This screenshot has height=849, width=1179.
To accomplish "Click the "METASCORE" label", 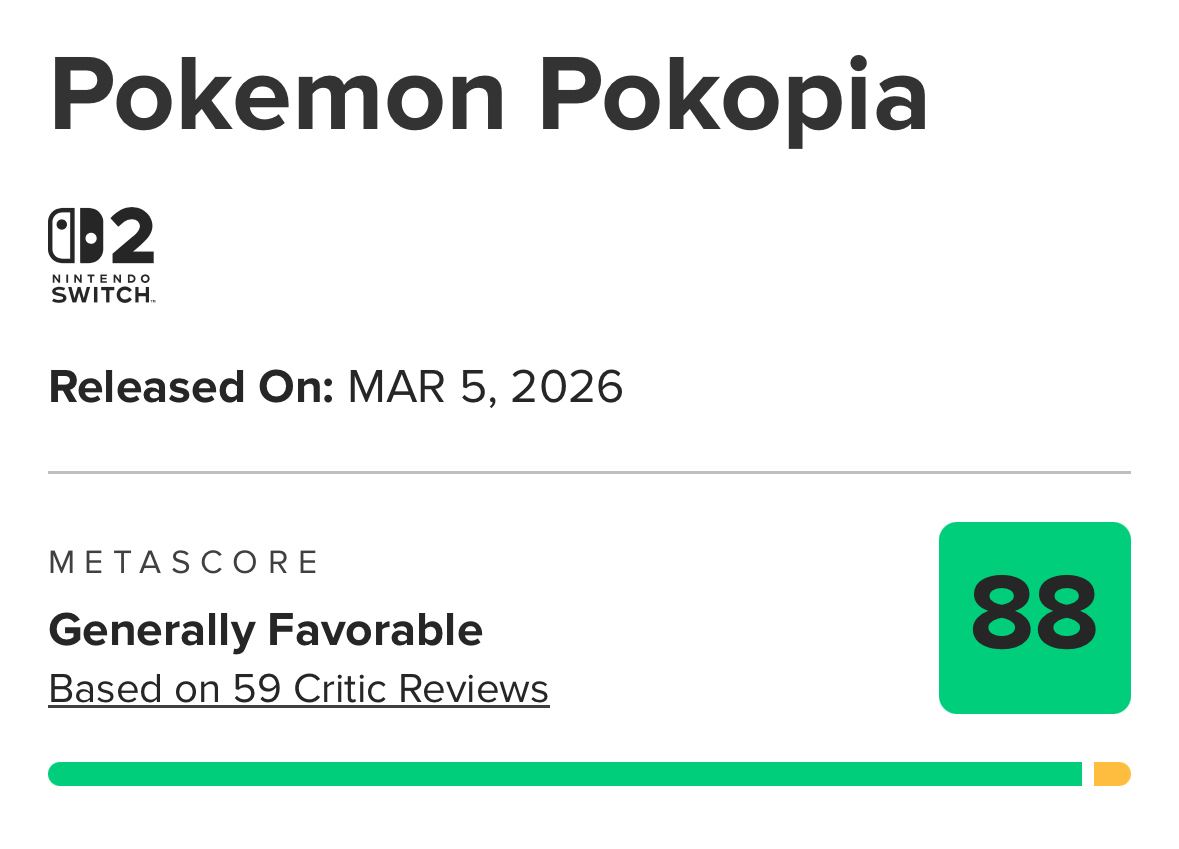I will click(x=184, y=562).
